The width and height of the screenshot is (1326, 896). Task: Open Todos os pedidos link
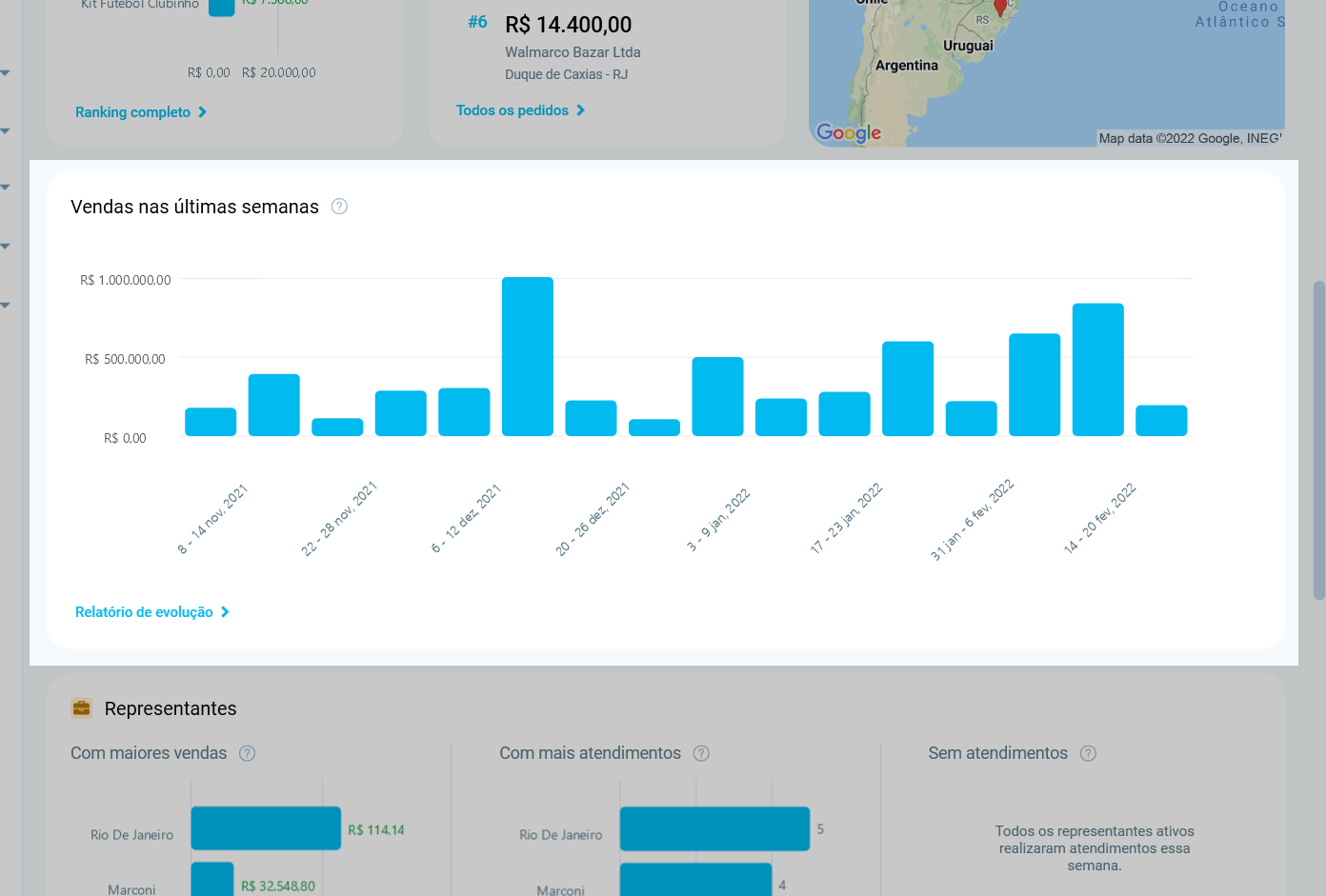pyautogui.click(x=520, y=110)
